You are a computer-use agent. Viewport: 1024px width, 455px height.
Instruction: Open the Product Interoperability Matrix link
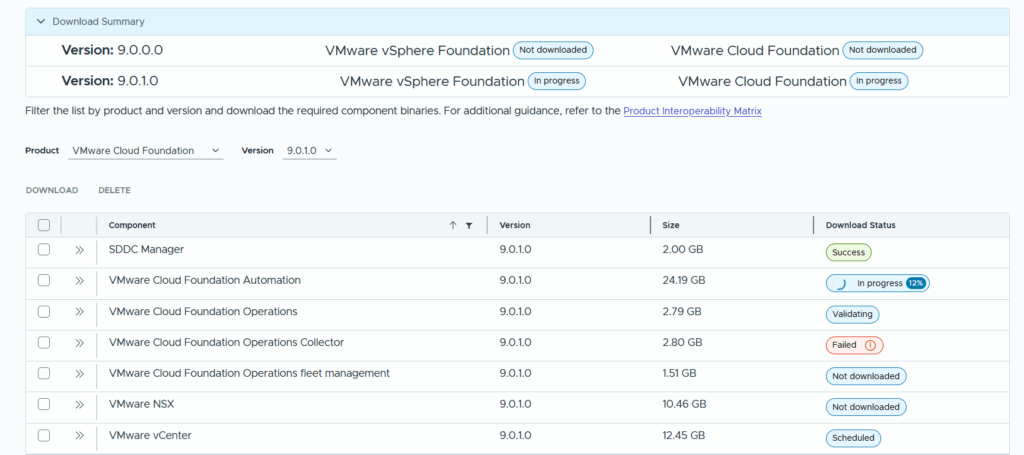[692, 111]
